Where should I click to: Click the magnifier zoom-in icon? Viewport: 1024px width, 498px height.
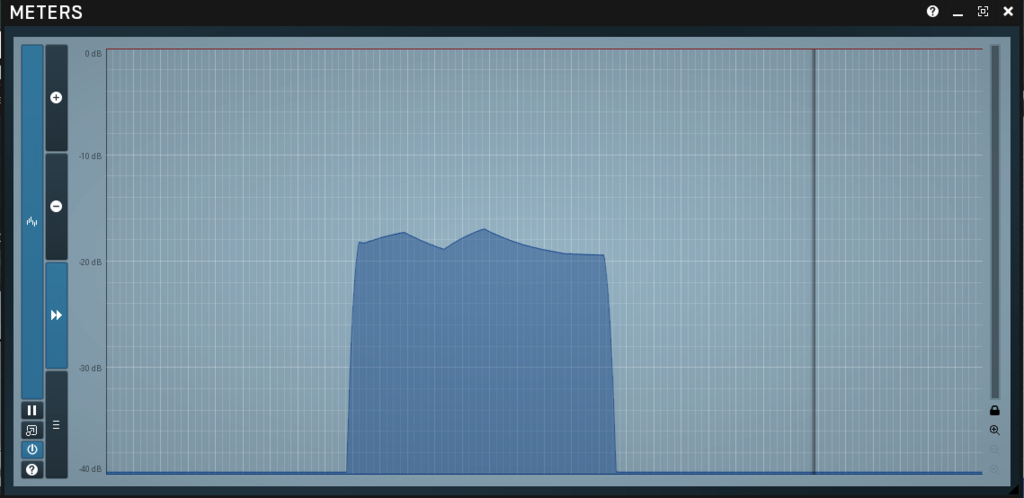995,430
